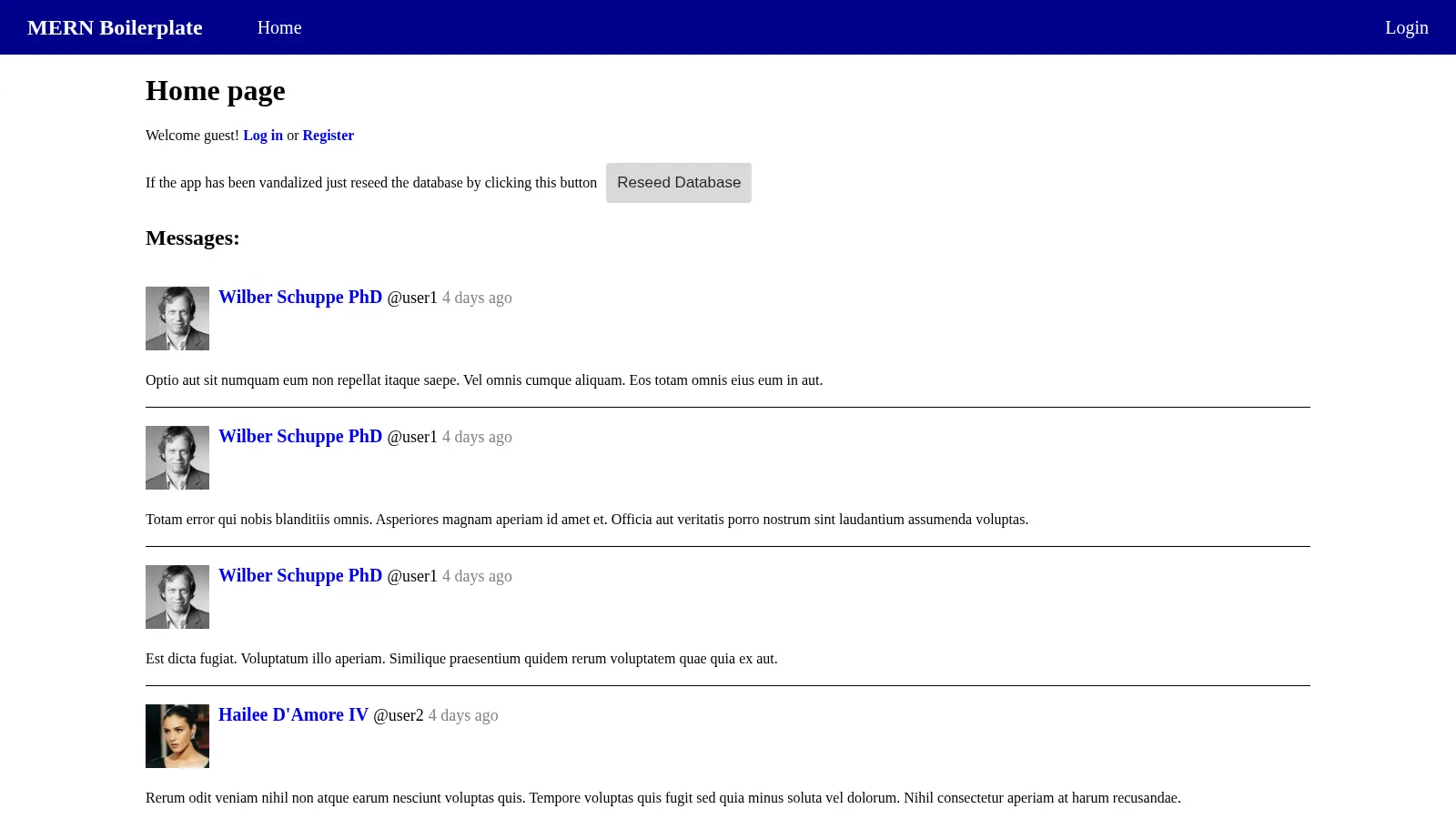Open Wilber Schuppe PhD avatar on Totam message

(x=177, y=458)
